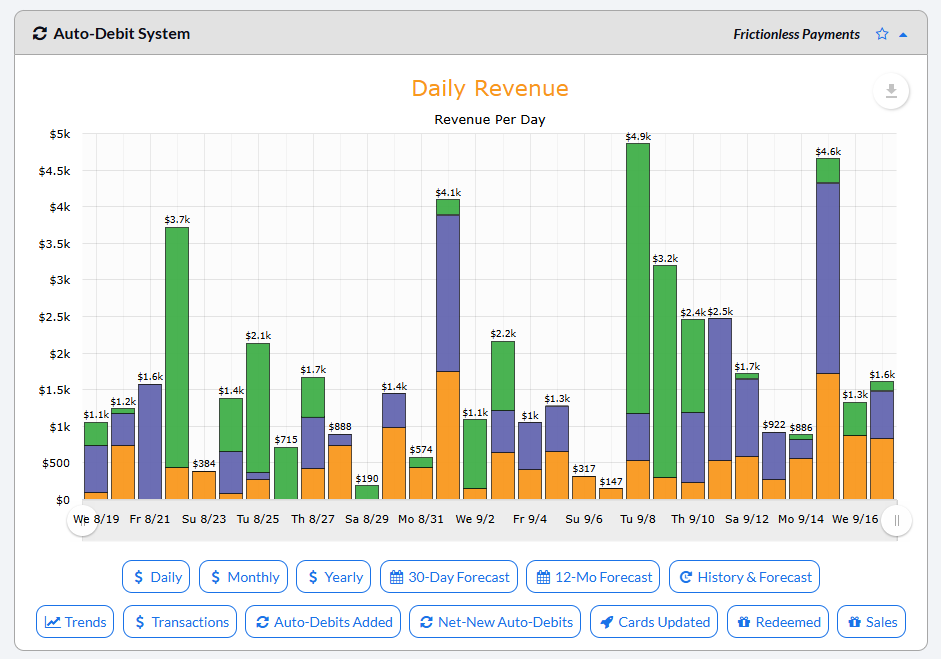Image resolution: width=941 pixels, height=659 pixels.
Task: Open the Trends chart
Action: click(x=75, y=622)
